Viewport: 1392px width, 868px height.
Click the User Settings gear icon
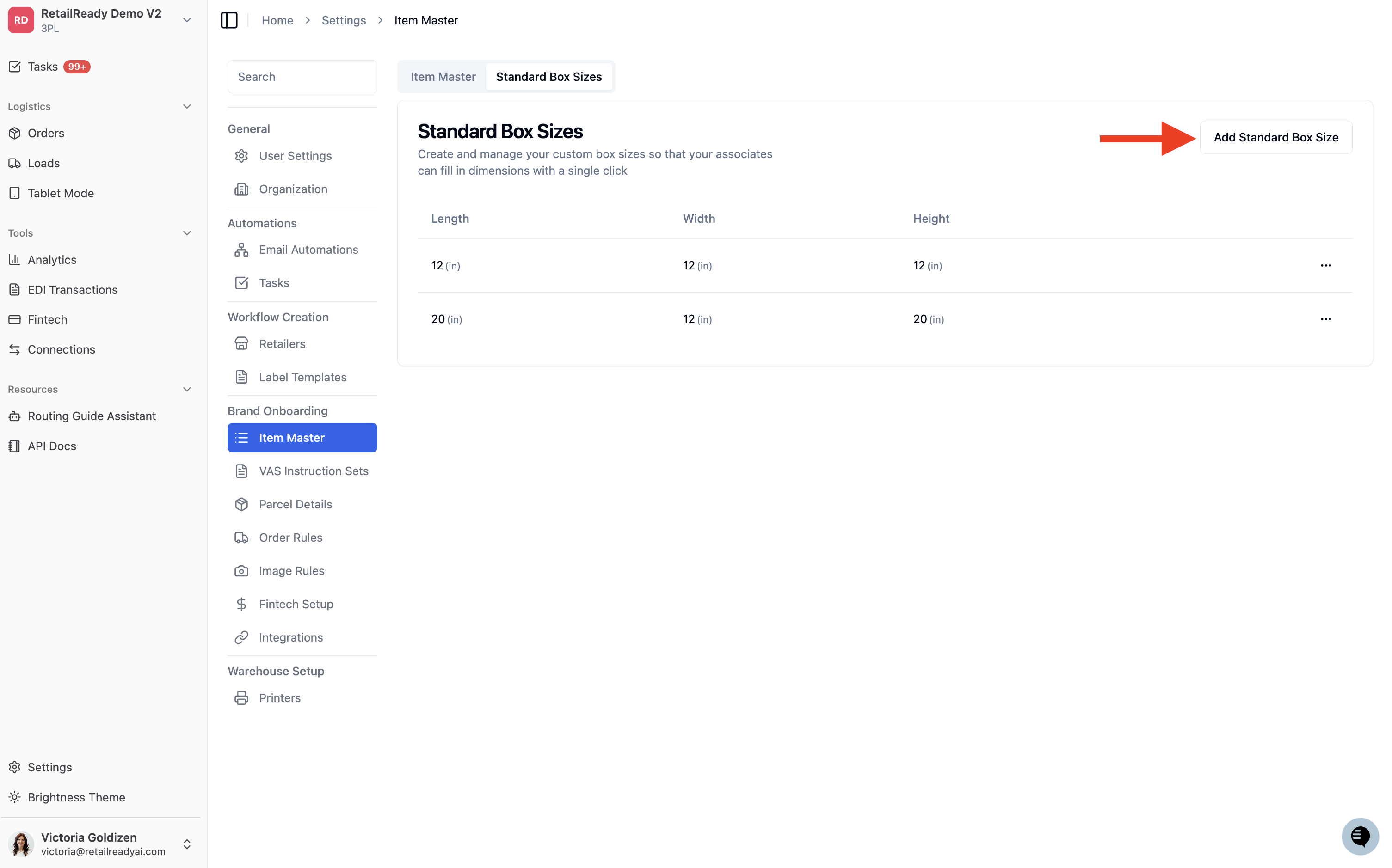pyautogui.click(x=241, y=156)
